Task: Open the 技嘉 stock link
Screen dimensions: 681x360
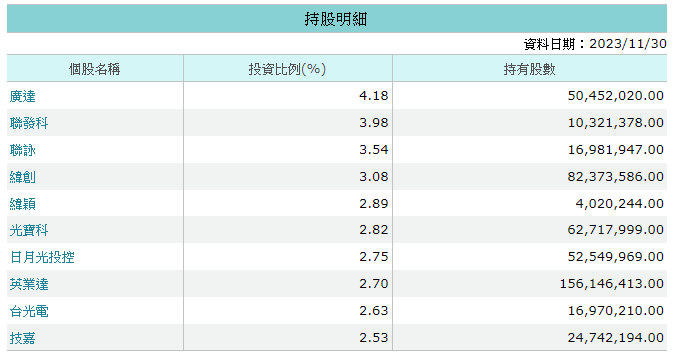Action: [x=23, y=337]
